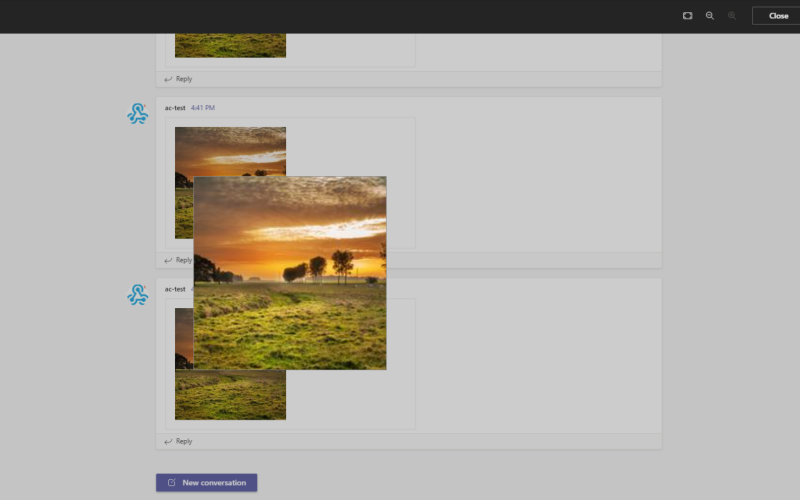Click the fit-to-screen icon in top bar
The width and height of the screenshot is (800, 500).
pyautogui.click(x=687, y=16)
